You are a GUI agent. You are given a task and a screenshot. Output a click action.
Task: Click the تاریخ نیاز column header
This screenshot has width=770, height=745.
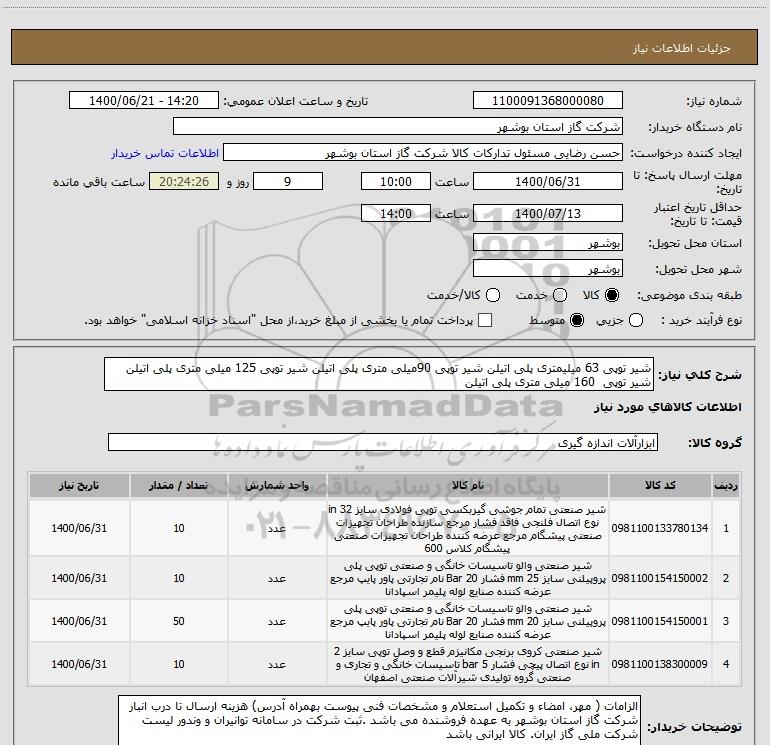(x=79, y=486)
